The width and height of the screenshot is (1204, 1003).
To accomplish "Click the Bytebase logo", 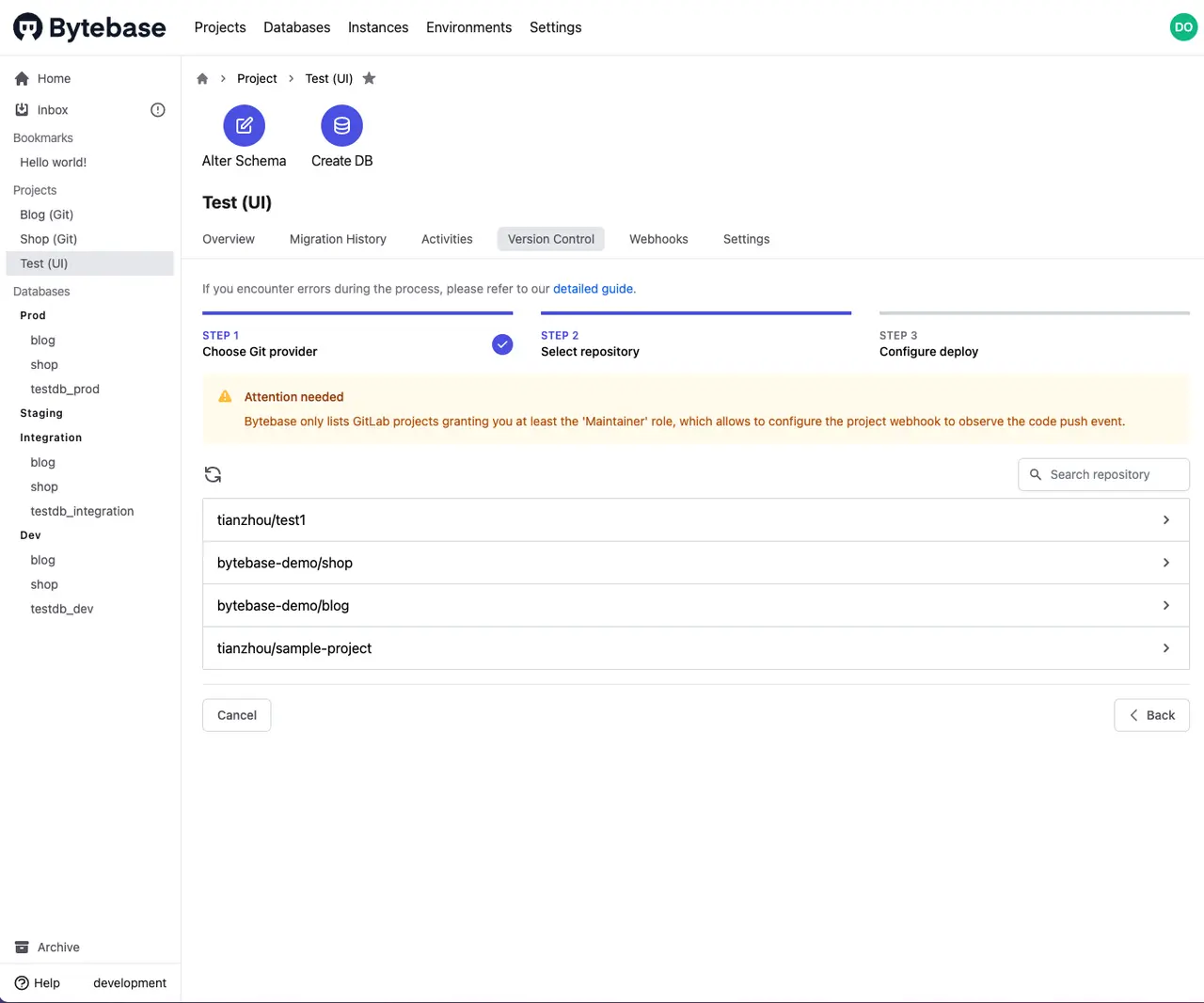I will 89,27.
